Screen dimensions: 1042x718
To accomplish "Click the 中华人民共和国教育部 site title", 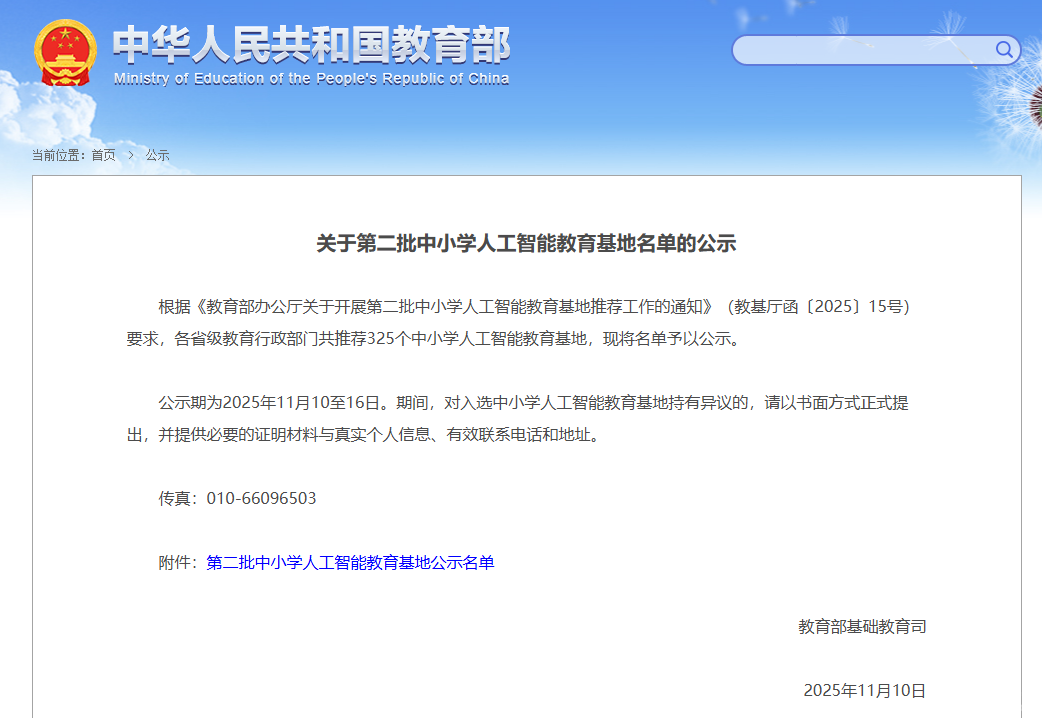I will click(x=311, y=44).
